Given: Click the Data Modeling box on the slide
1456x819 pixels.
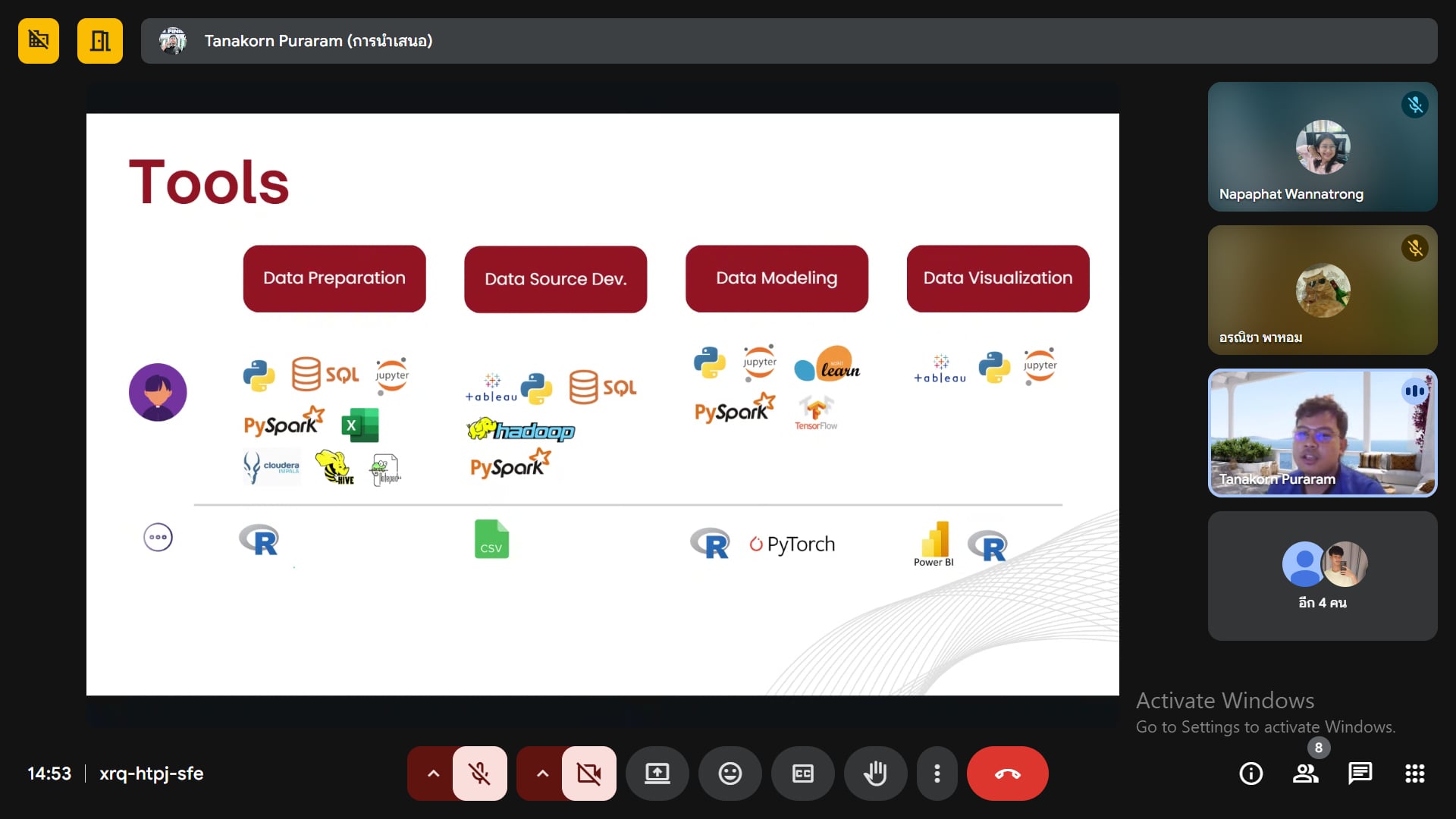Looking at the screenshot, I should click(777, 278).
